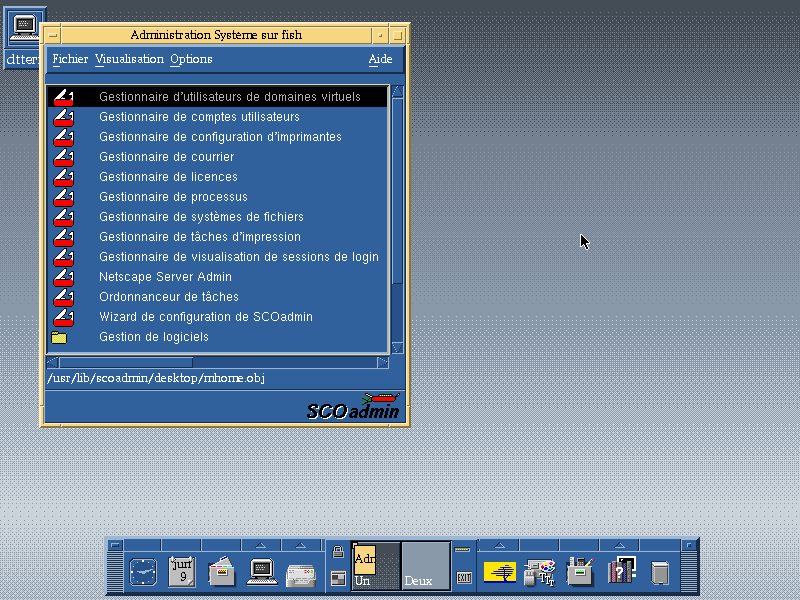Select icon of Gestionnaire d'utilisateurs de domaines virtuels
This screenshot has height=600, width=800.
tap(64, 97)
